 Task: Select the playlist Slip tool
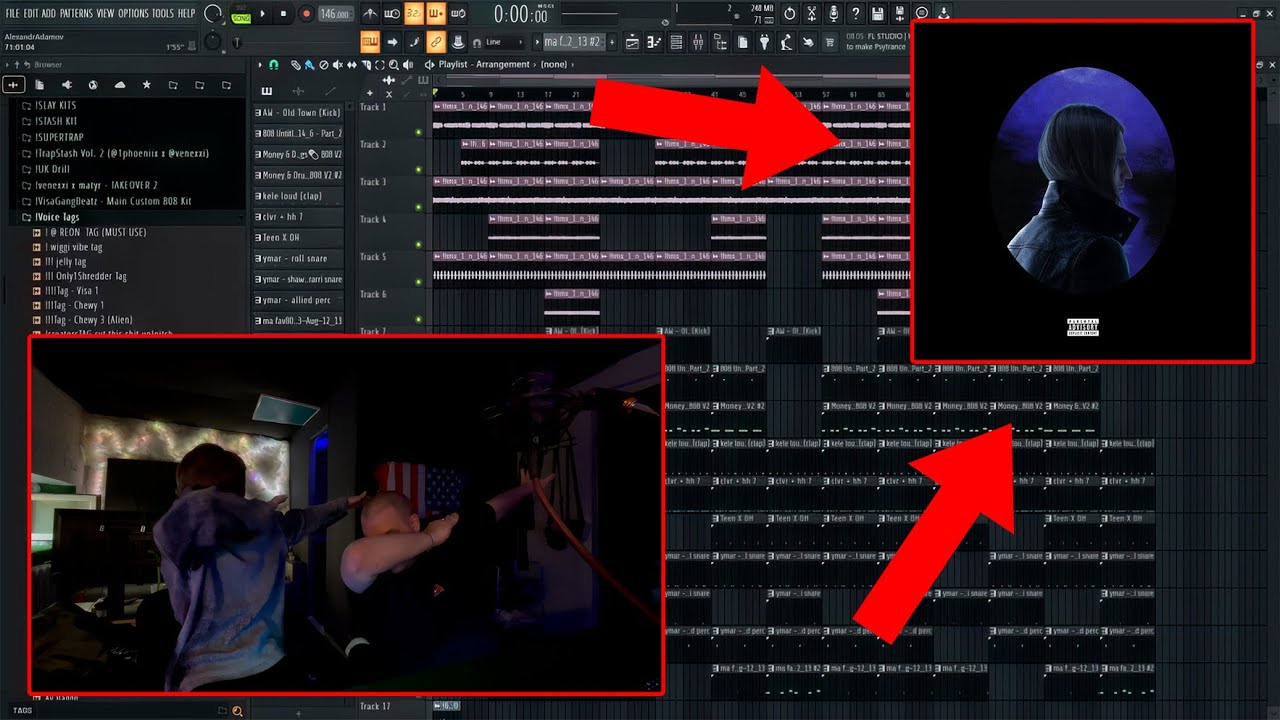(x=351, y=64)
